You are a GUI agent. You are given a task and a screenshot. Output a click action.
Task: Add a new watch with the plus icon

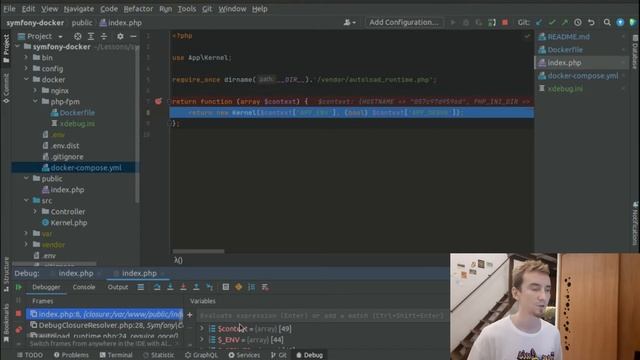(x=189, y=315)
